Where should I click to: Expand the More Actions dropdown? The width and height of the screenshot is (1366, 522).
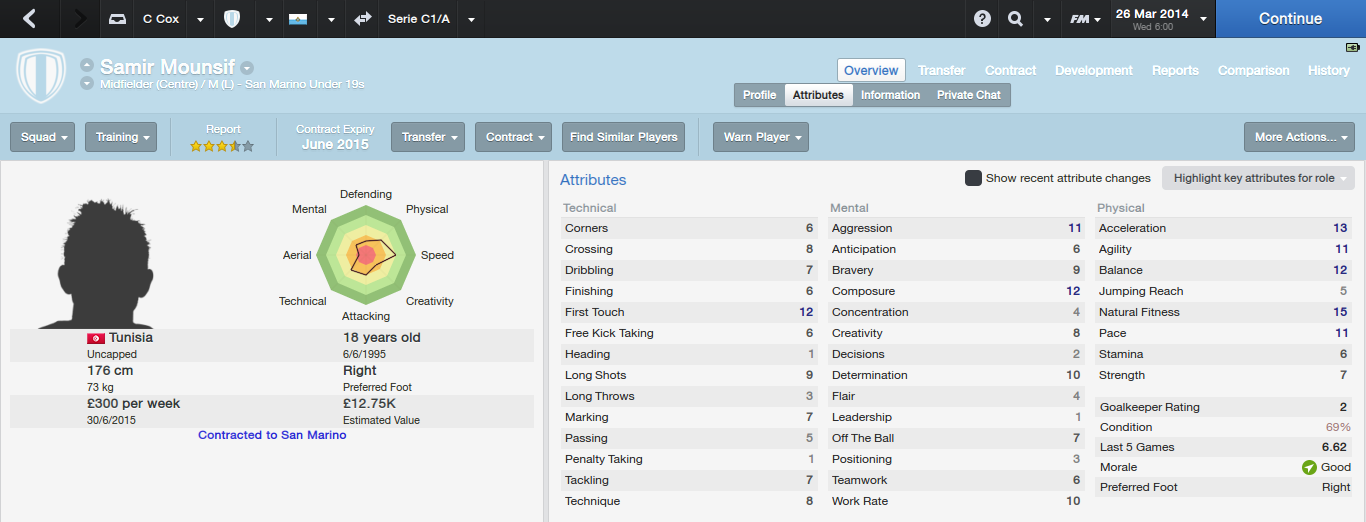[x=1298, y=137]
